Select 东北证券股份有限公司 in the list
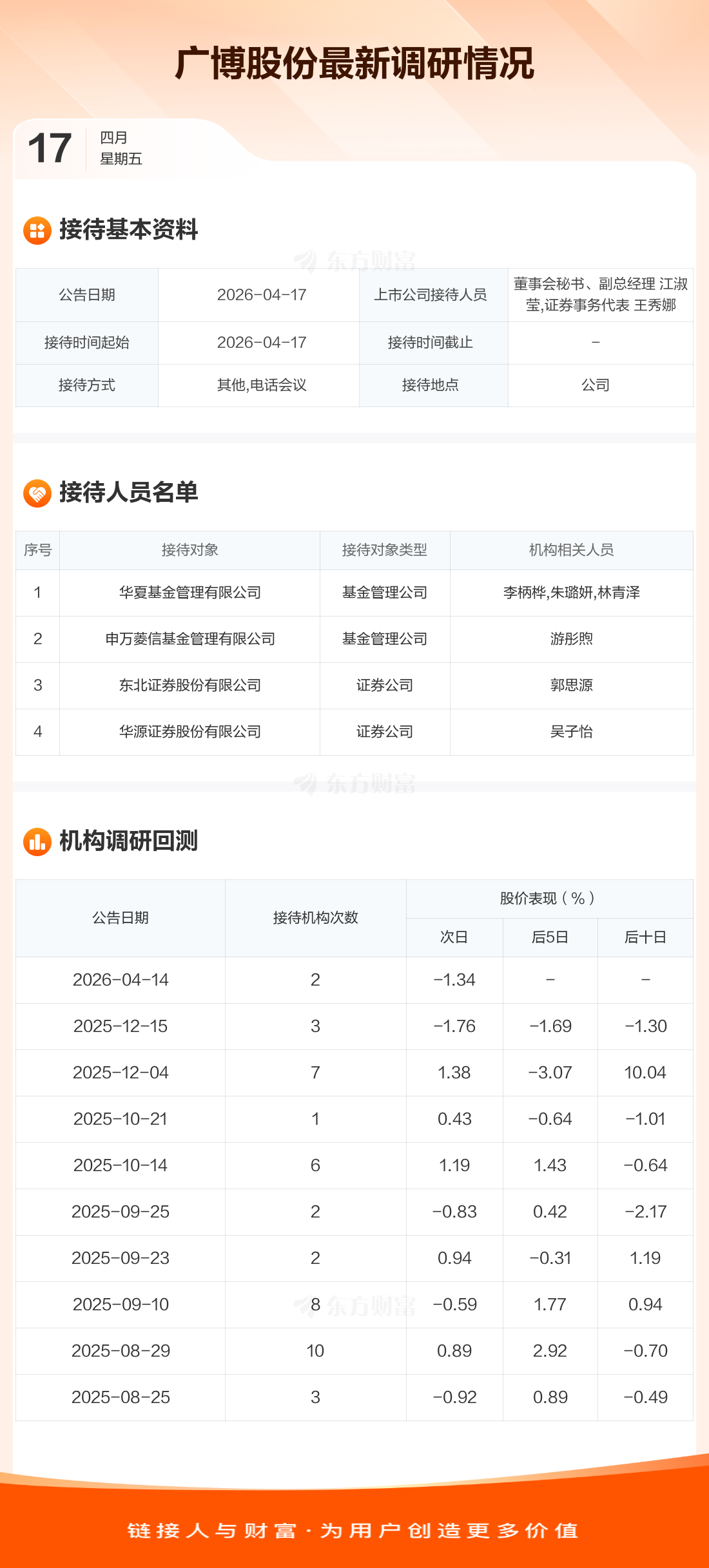 point(190,685)
